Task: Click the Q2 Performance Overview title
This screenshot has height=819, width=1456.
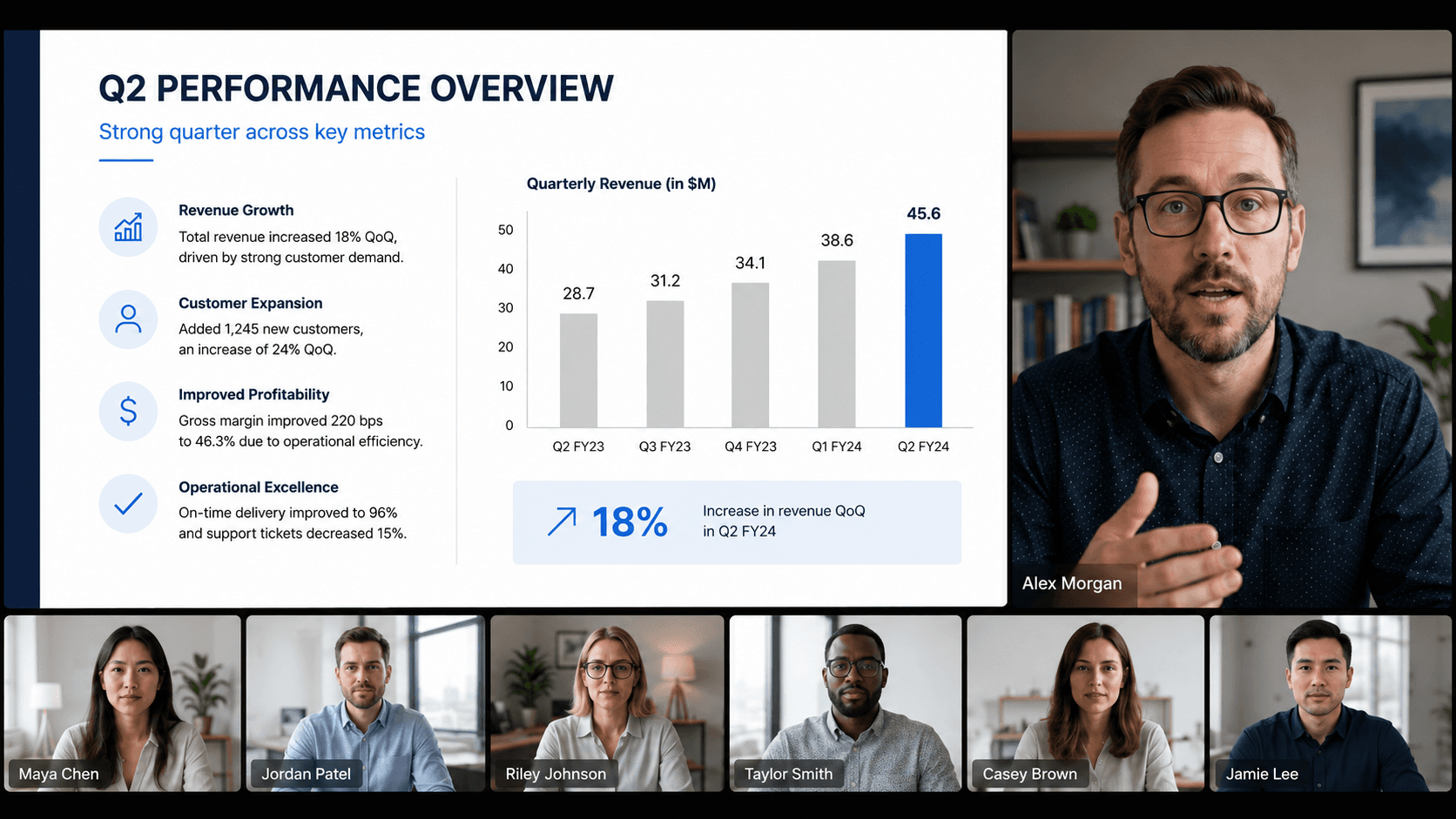Action: pyautogui.click(x=356, y=89)
